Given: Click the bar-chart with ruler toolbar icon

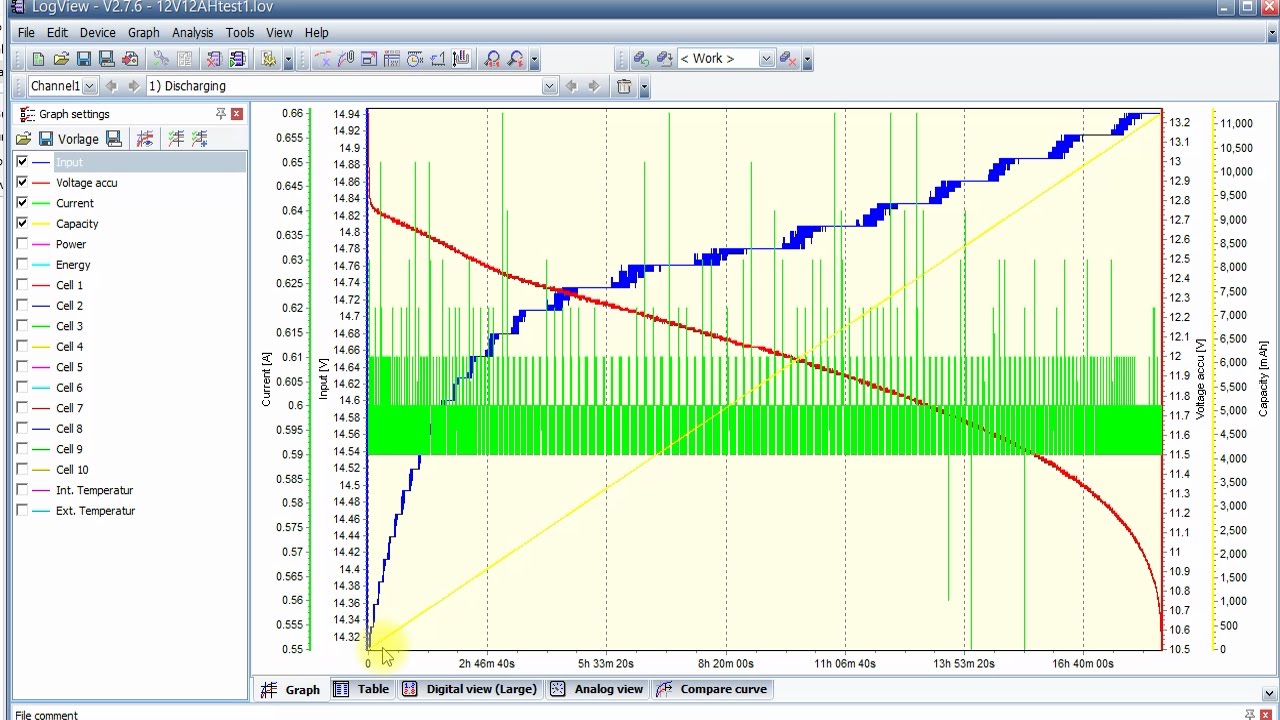Looking at the screenshot, I should coord(461,59).
